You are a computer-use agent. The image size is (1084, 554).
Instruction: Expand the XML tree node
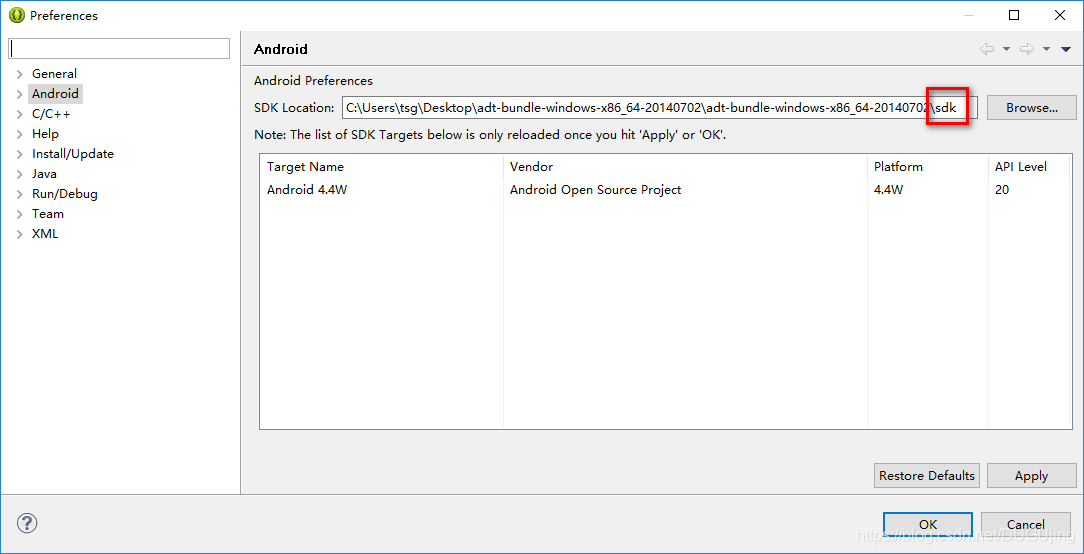pos(19,234)
